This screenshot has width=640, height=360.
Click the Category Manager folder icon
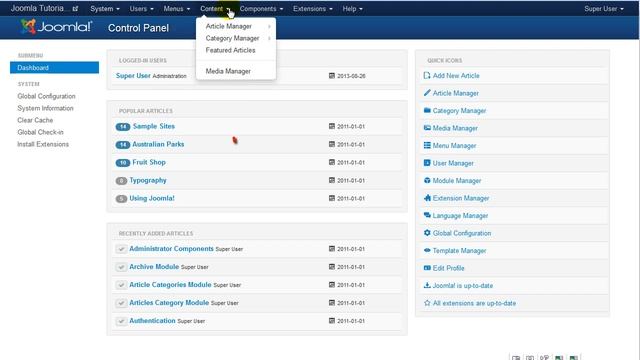[x=427, y=110]
